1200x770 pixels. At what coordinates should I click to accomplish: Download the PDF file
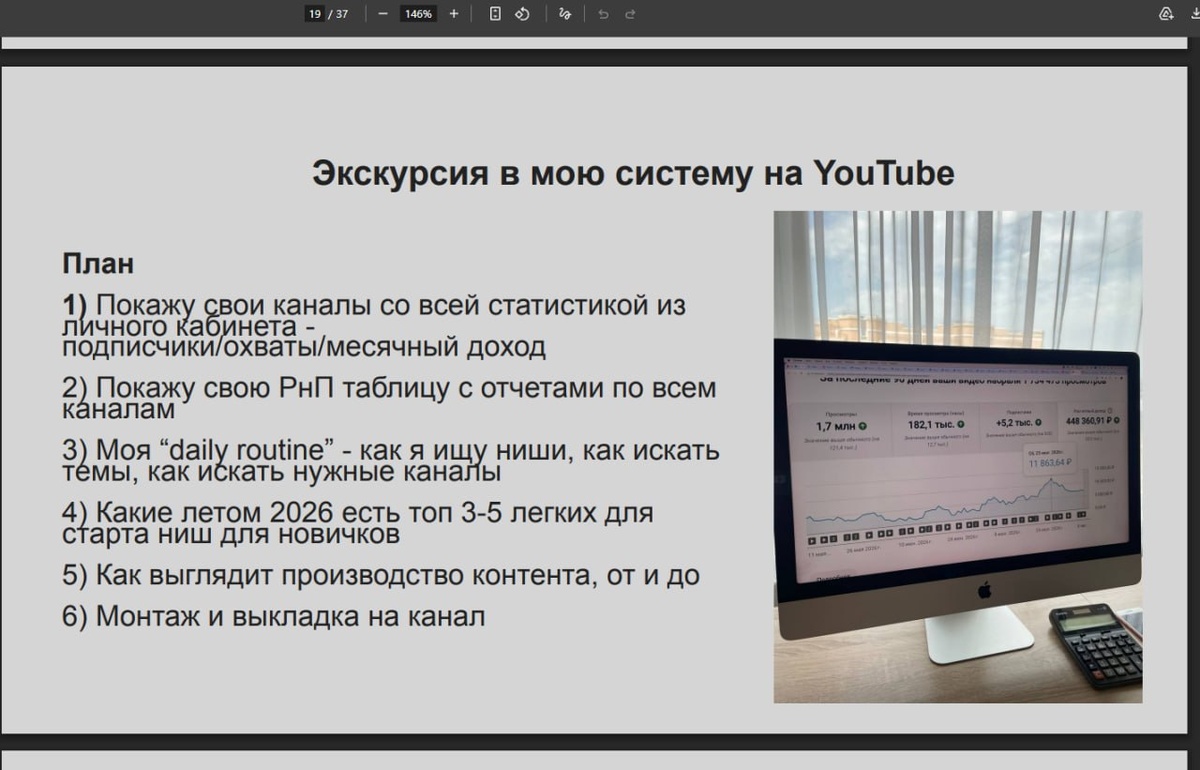1195,14
